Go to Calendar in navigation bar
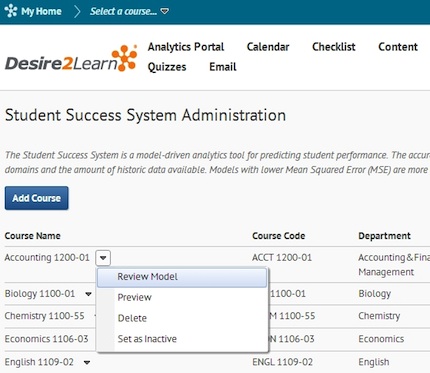The image size is (430, 373). 268,47
